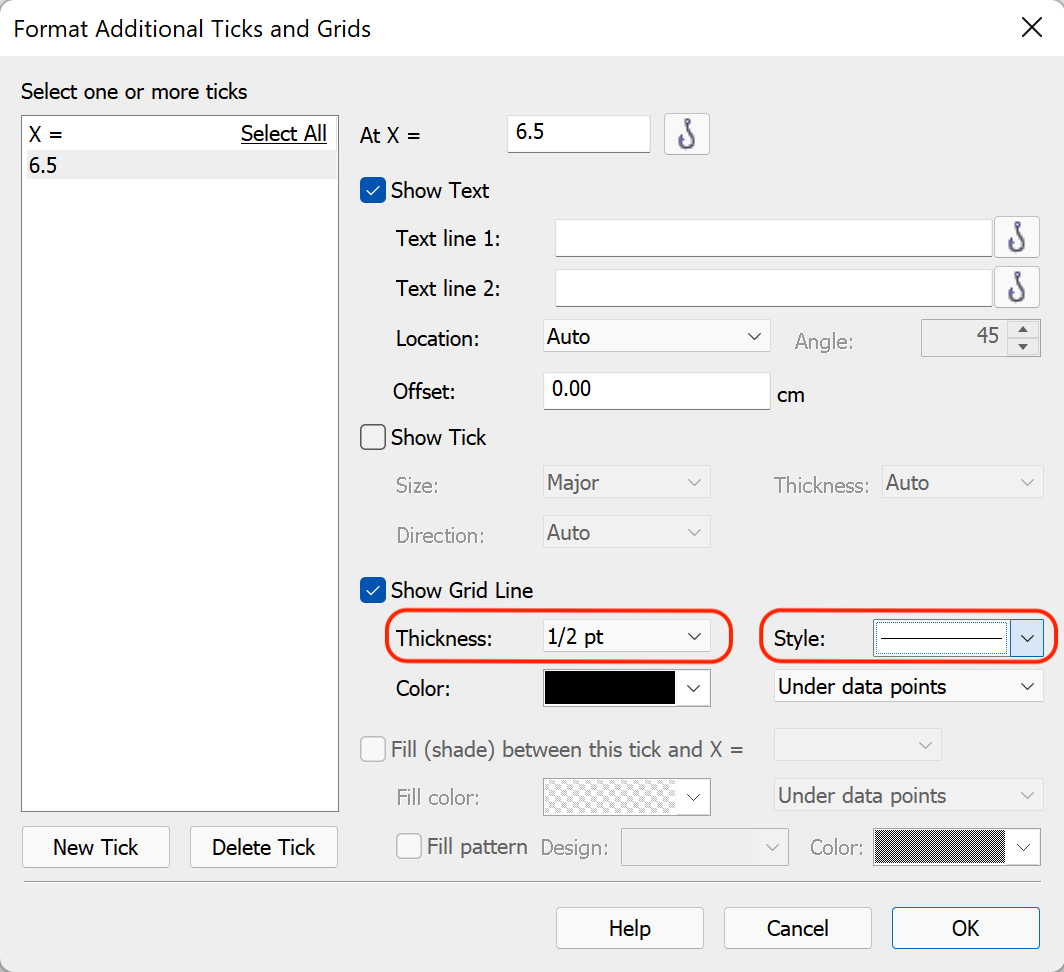The image size is (1064, 972).
Task: Click the hook icon for Text line 2
Action: click(1017, 288)
